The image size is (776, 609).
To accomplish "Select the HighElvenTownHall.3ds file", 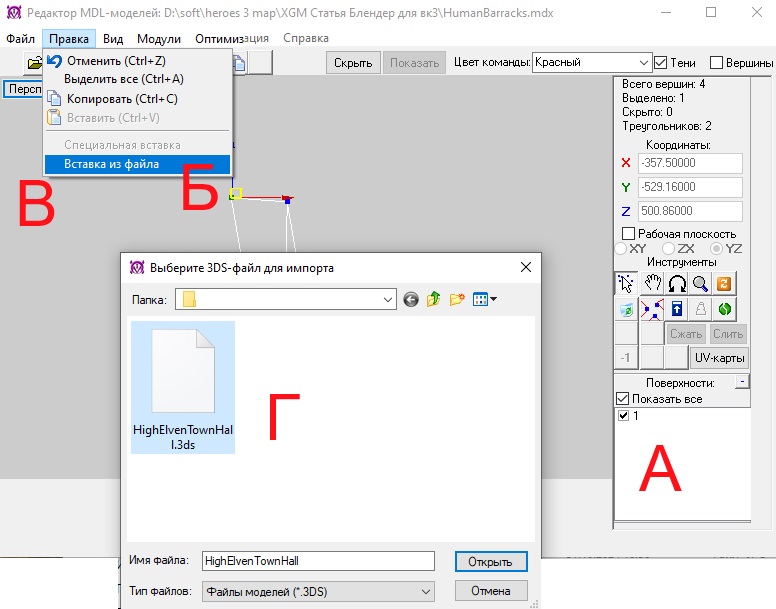I will 183,387.
